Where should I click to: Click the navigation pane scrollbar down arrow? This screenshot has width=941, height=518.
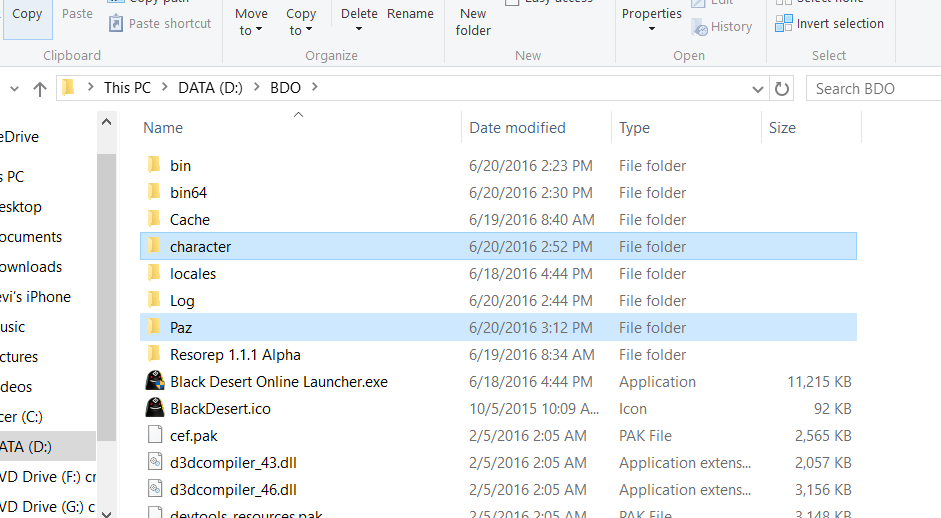[x=106, y=509]
